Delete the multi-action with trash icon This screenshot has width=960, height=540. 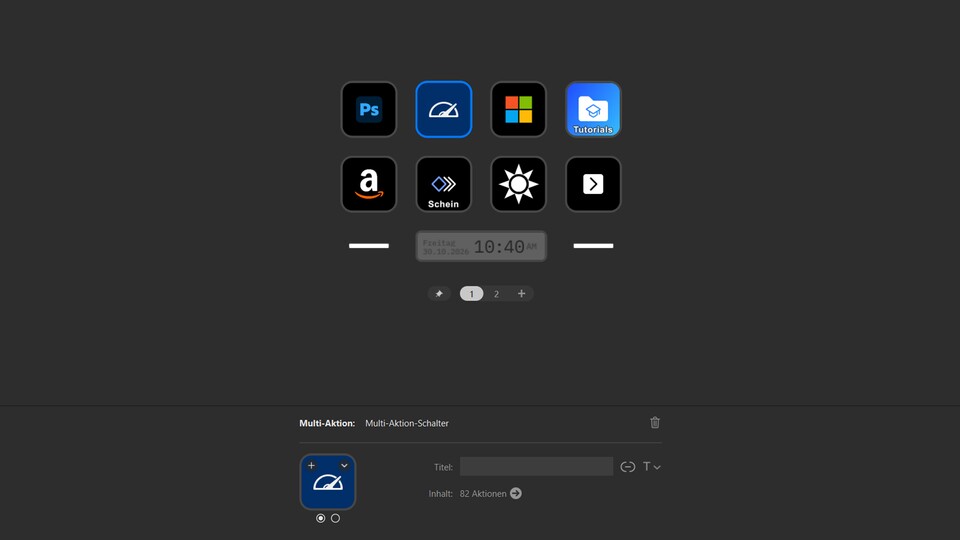(654, 422)
